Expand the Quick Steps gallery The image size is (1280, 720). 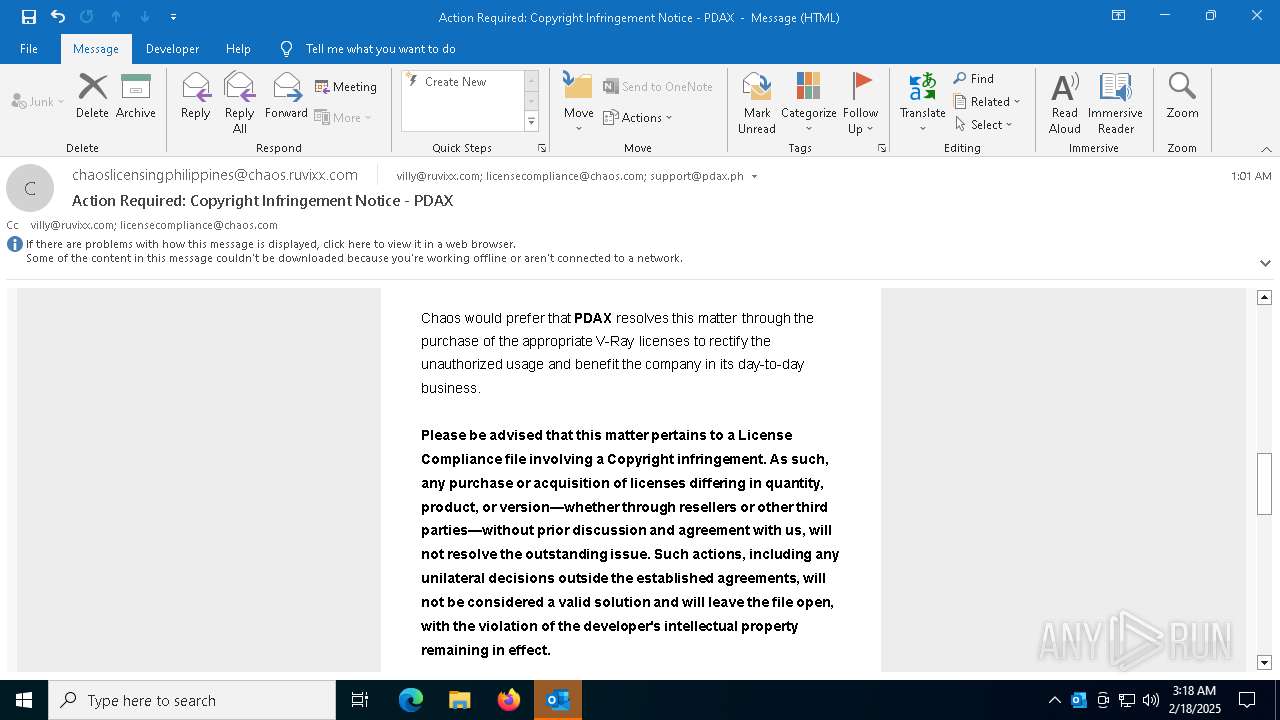pyautogui.click(x=531, y=122)
